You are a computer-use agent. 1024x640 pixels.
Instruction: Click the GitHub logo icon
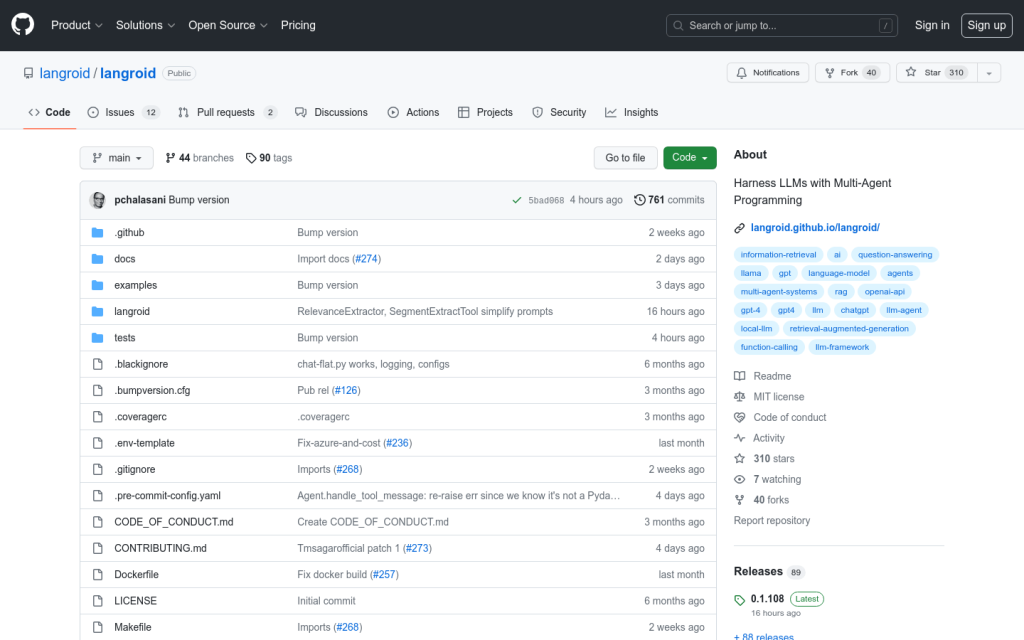(23, 25)
